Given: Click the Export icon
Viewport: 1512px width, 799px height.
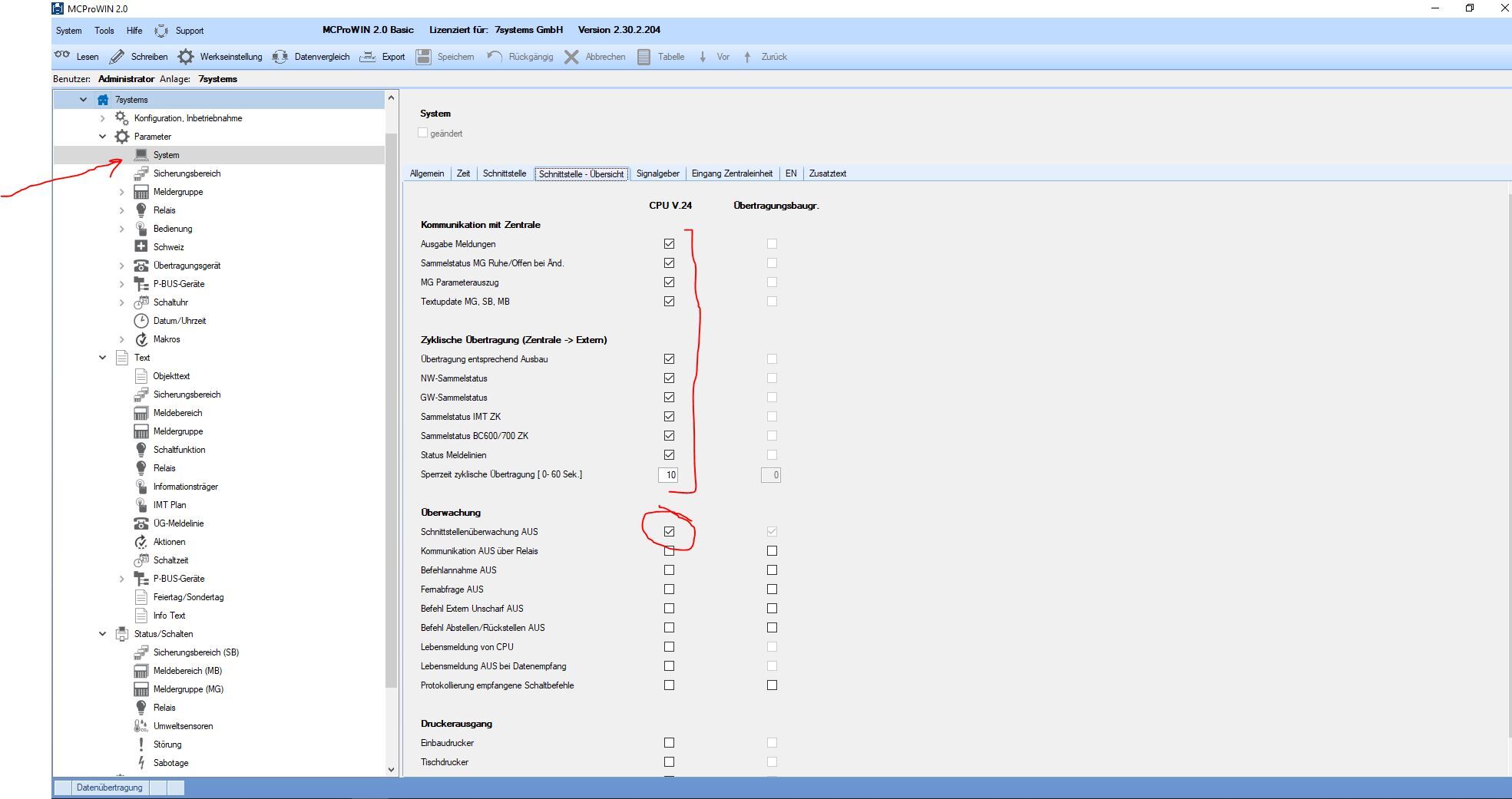Looking at the screenshot, I should (369, 57).
